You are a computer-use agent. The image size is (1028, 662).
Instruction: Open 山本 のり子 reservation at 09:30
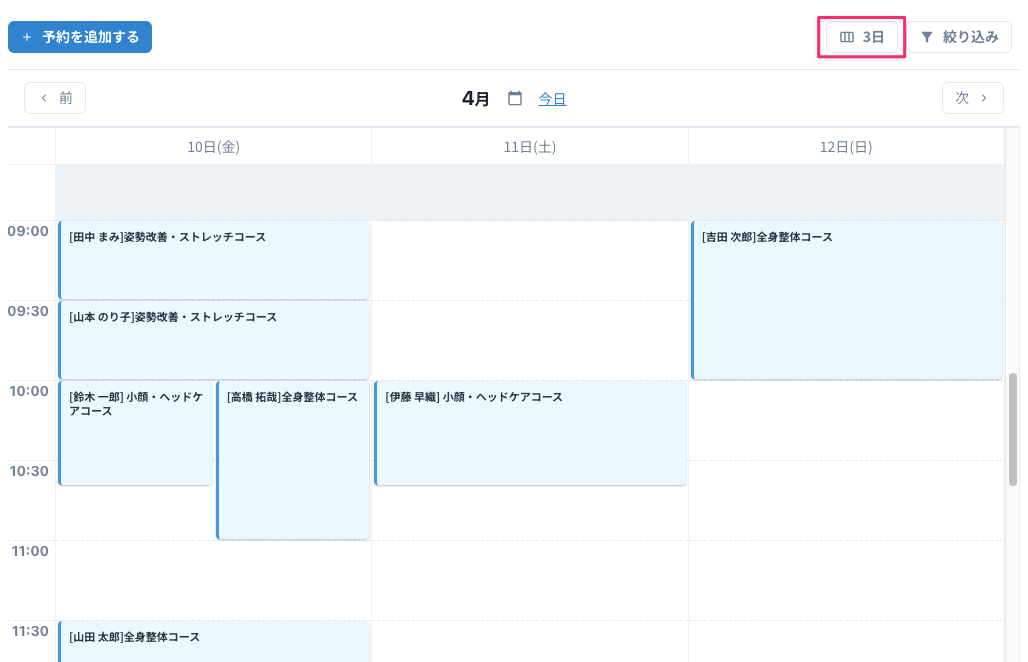(x=213, y=340)
